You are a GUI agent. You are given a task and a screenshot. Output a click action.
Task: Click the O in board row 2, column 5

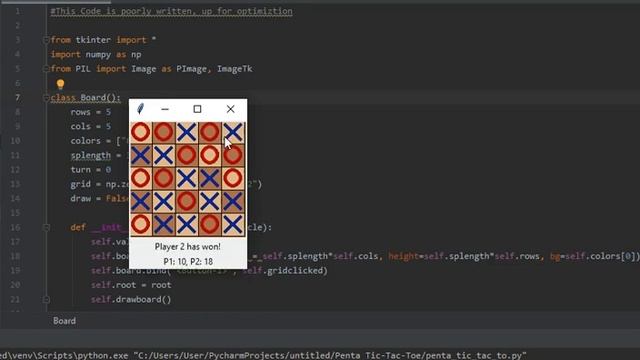pyautogui.click(x=233, y=155)
